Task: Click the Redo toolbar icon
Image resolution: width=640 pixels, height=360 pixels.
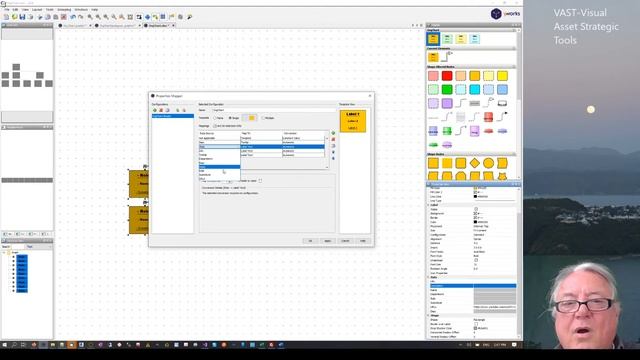Action: tap(81, 17)
